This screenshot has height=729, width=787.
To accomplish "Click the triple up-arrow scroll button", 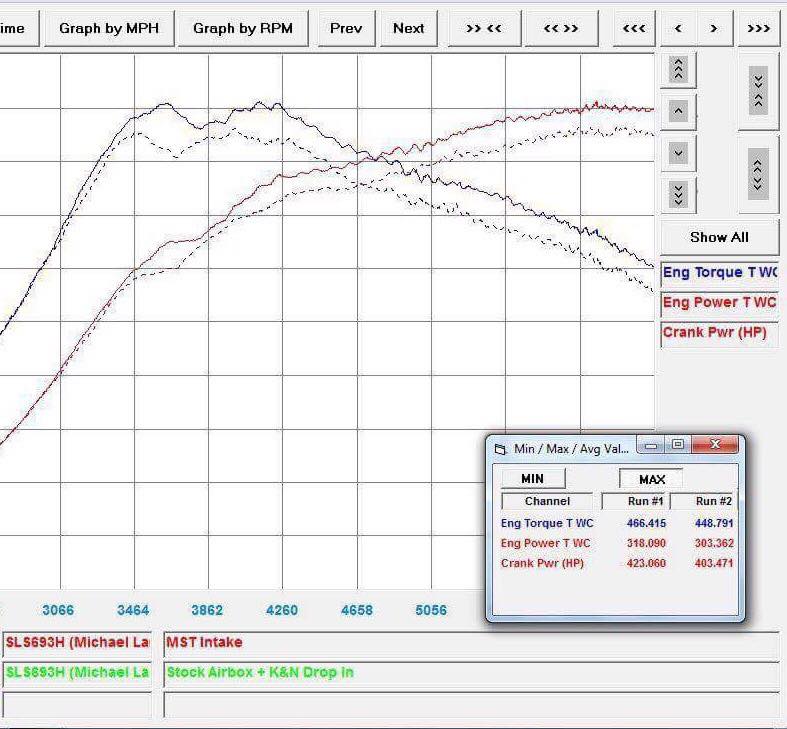I will [x=678, y=70].
